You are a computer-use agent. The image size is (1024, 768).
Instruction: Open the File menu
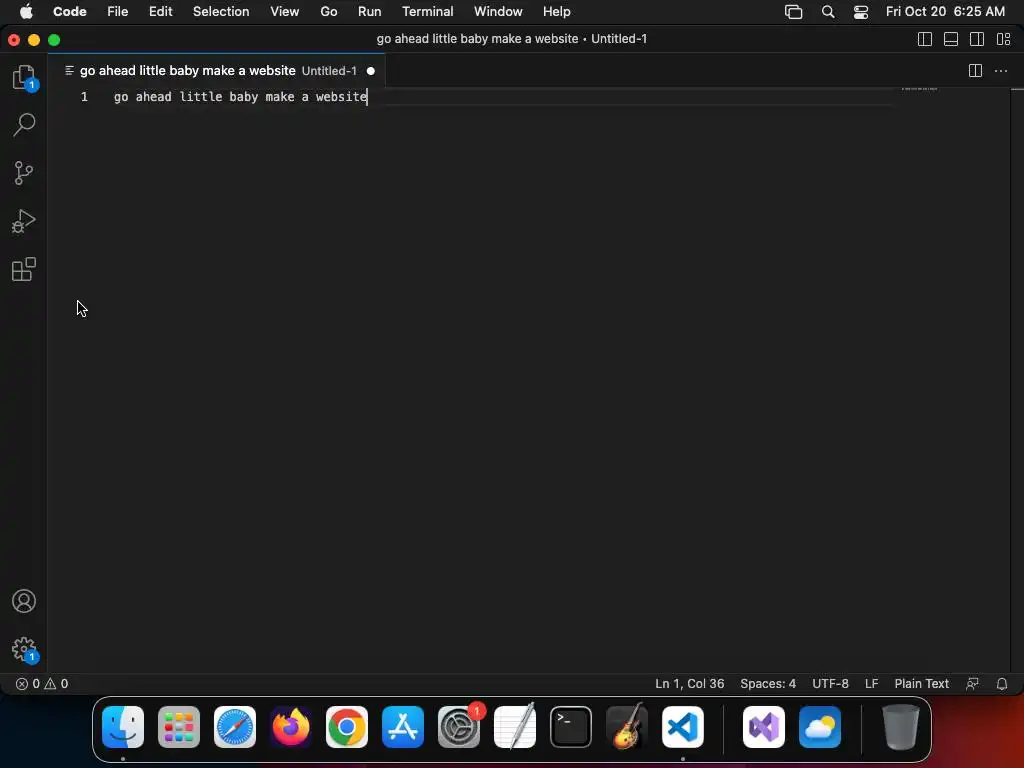point(118,12)
